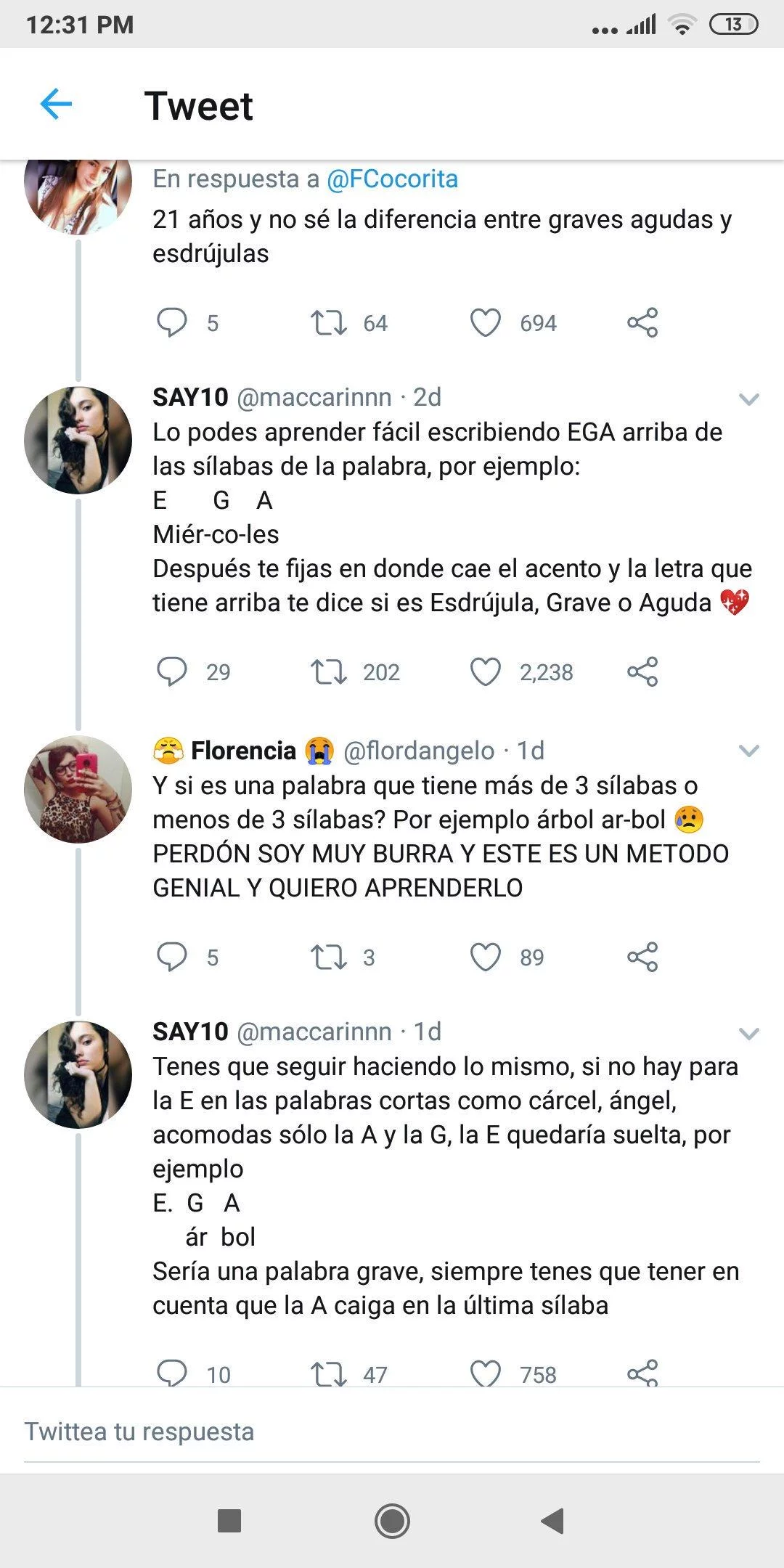
Task: Like the tweet with 694 likes
Action: pyautogui.click(x=486, y=322)
